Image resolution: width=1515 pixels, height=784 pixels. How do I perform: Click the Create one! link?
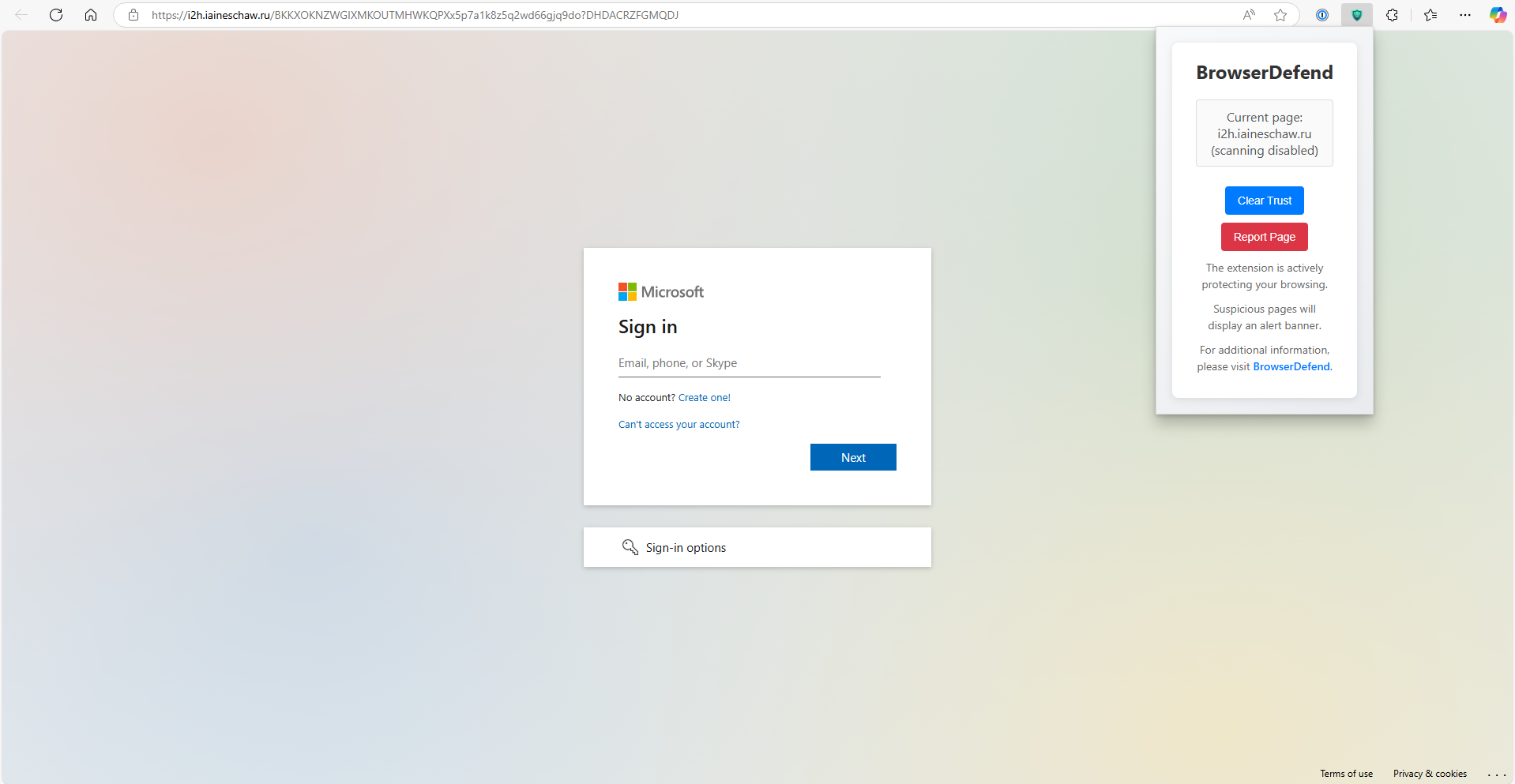(x=705, y=398)
